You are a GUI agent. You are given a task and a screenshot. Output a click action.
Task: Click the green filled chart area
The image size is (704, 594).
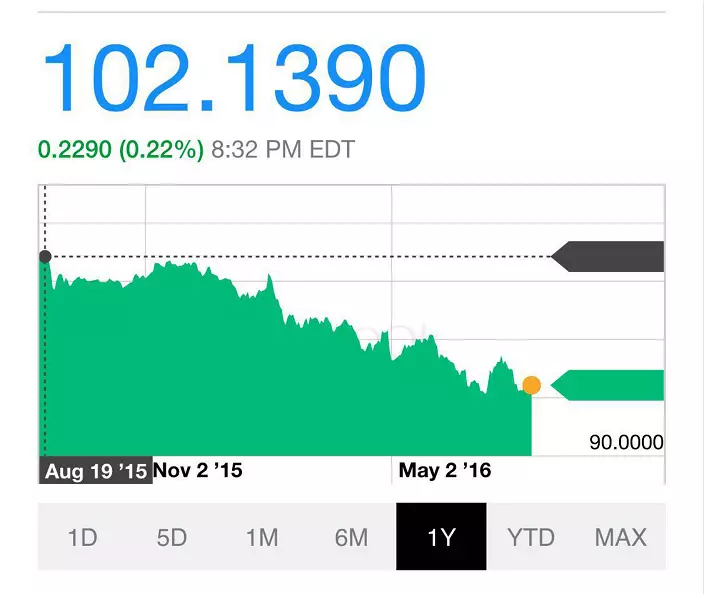click(x=250, y=390)
